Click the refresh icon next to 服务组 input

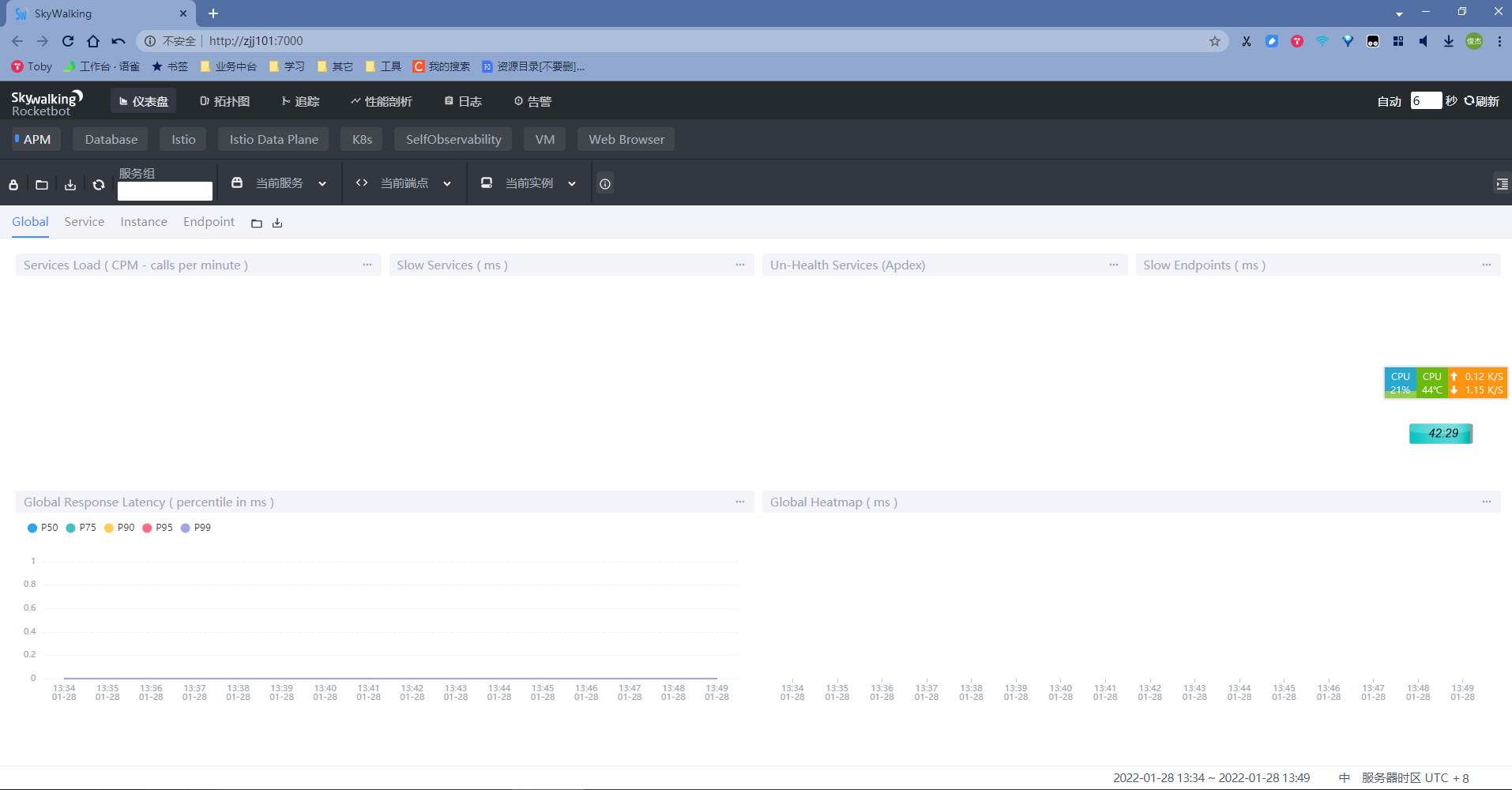(97, 184)
